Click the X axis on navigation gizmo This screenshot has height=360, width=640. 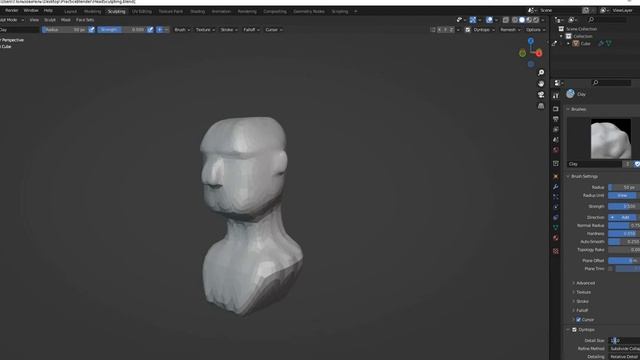coord(539,53)
